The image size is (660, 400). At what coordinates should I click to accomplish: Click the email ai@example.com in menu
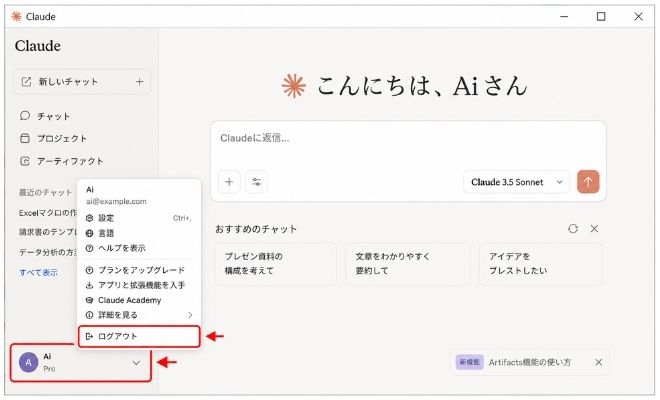pyautogui.click(x=116, y=201)
